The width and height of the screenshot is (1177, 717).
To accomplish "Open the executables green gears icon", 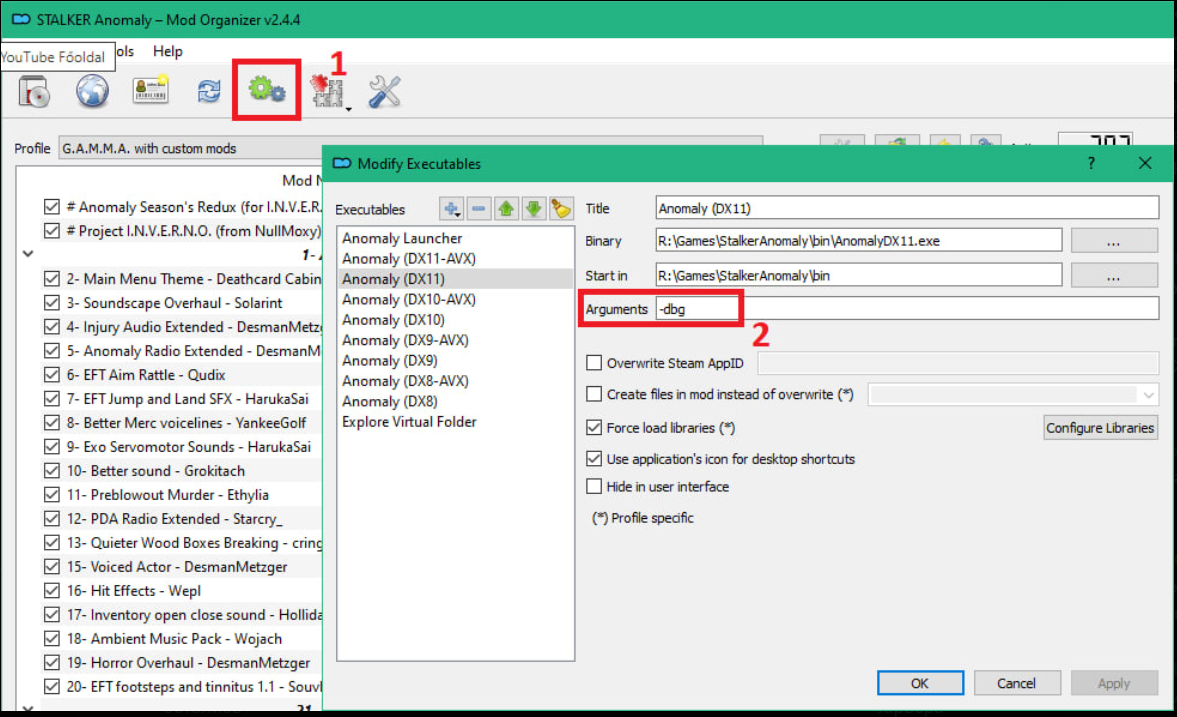I will [x=267, y=91].
